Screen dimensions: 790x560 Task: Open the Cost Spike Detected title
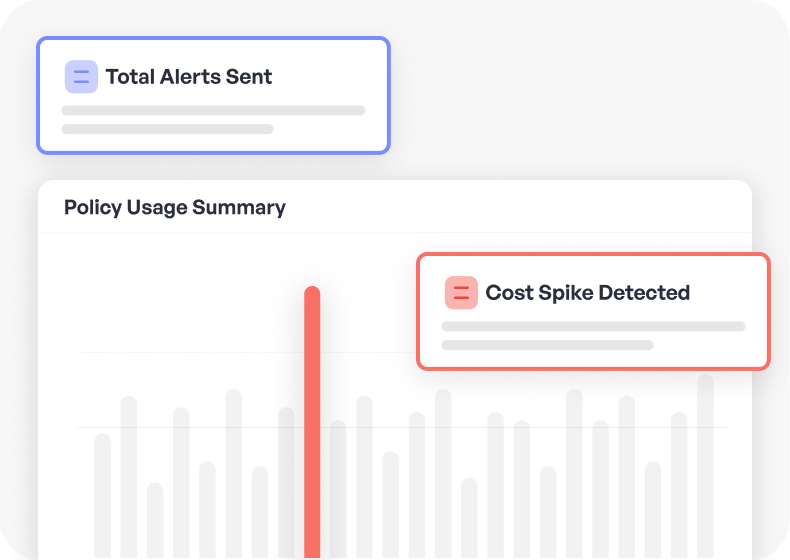point(588,293)
